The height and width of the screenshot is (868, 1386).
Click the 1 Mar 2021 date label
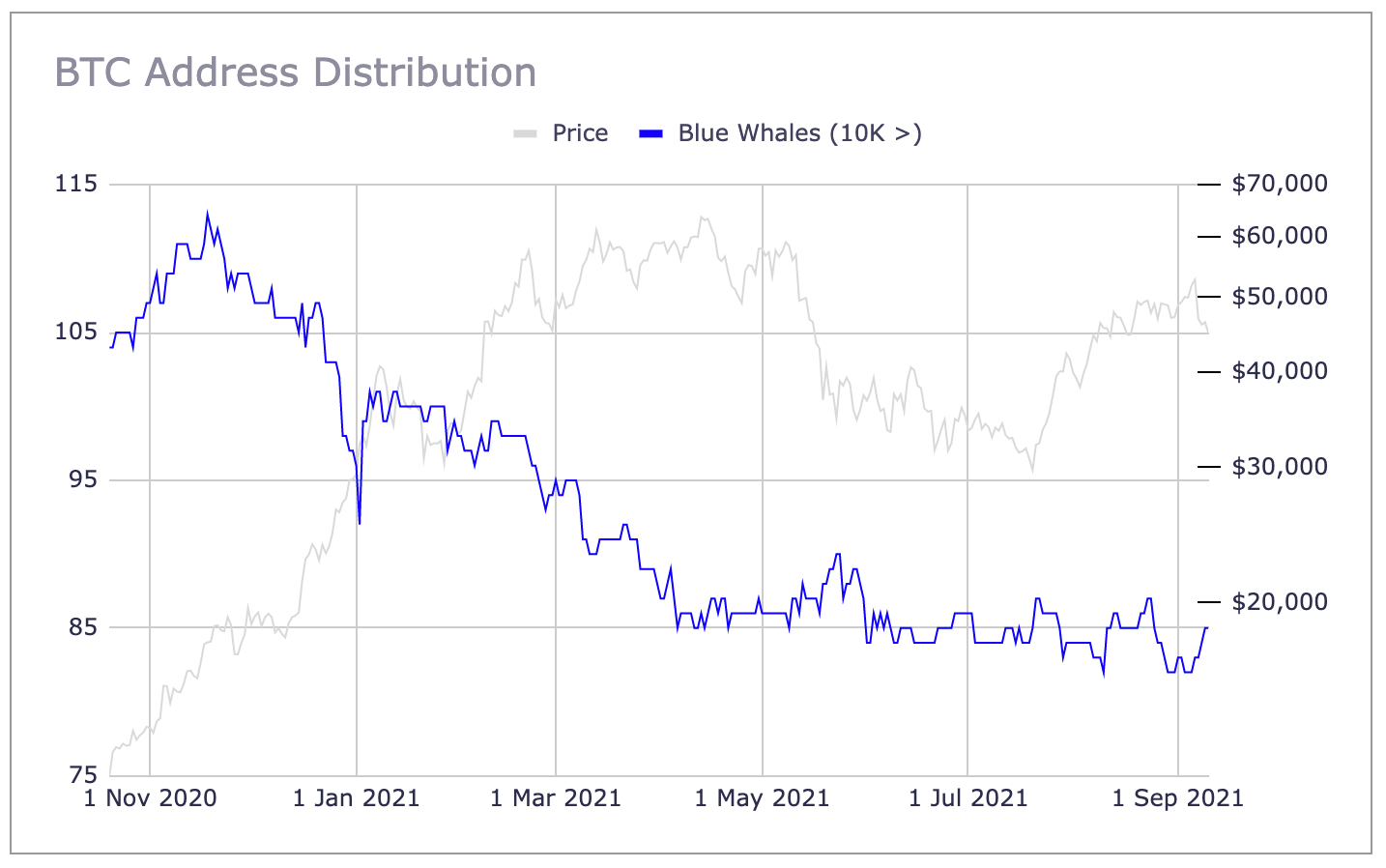pos(556,798)
